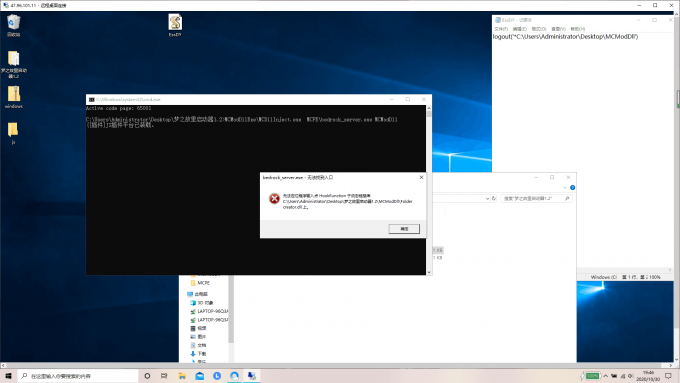
Task: Open the EssDY script icon on desktop
Action: [x=175, y=25]
